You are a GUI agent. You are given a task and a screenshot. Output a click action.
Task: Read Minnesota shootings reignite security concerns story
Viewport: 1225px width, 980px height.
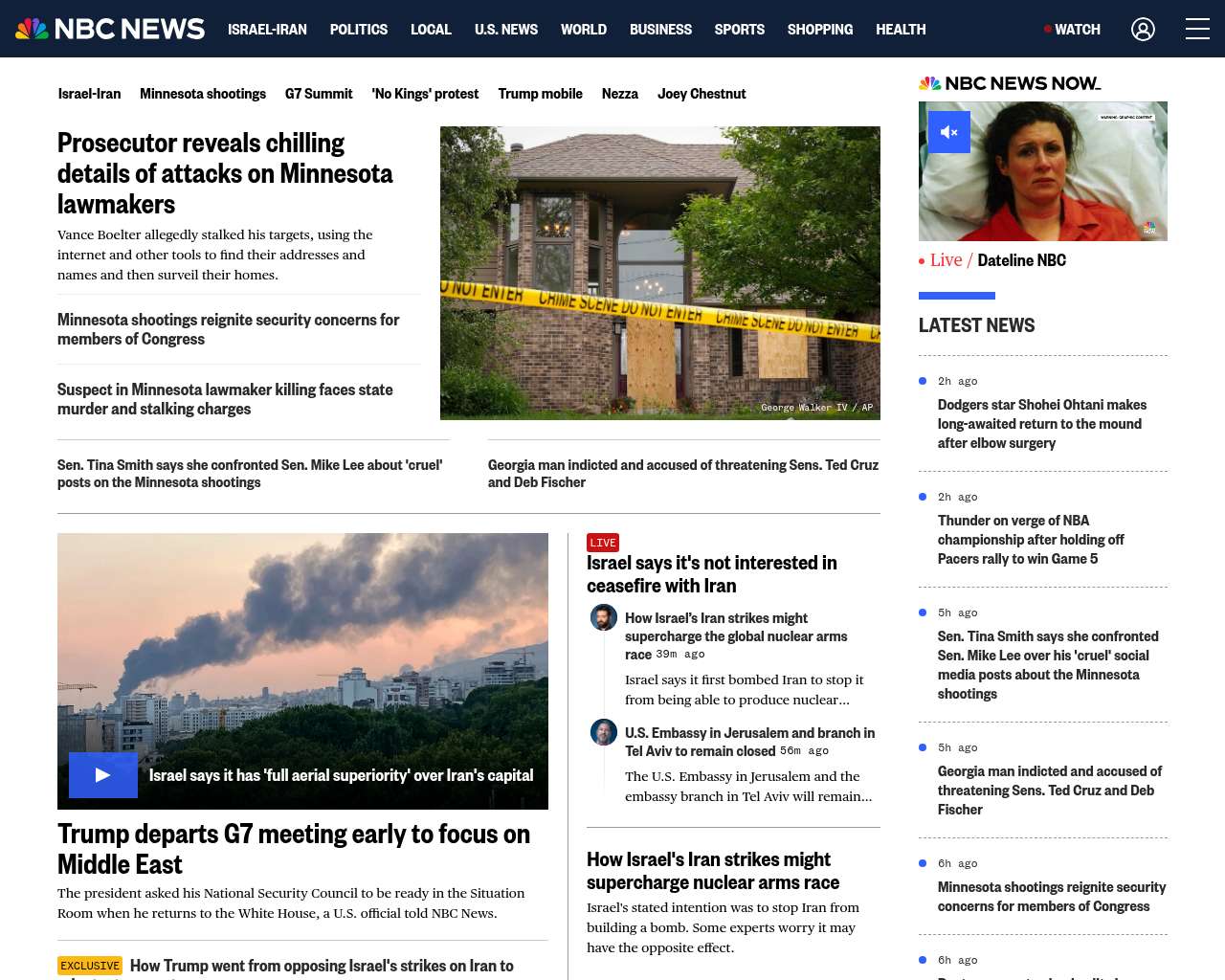(x=228, y=329)
